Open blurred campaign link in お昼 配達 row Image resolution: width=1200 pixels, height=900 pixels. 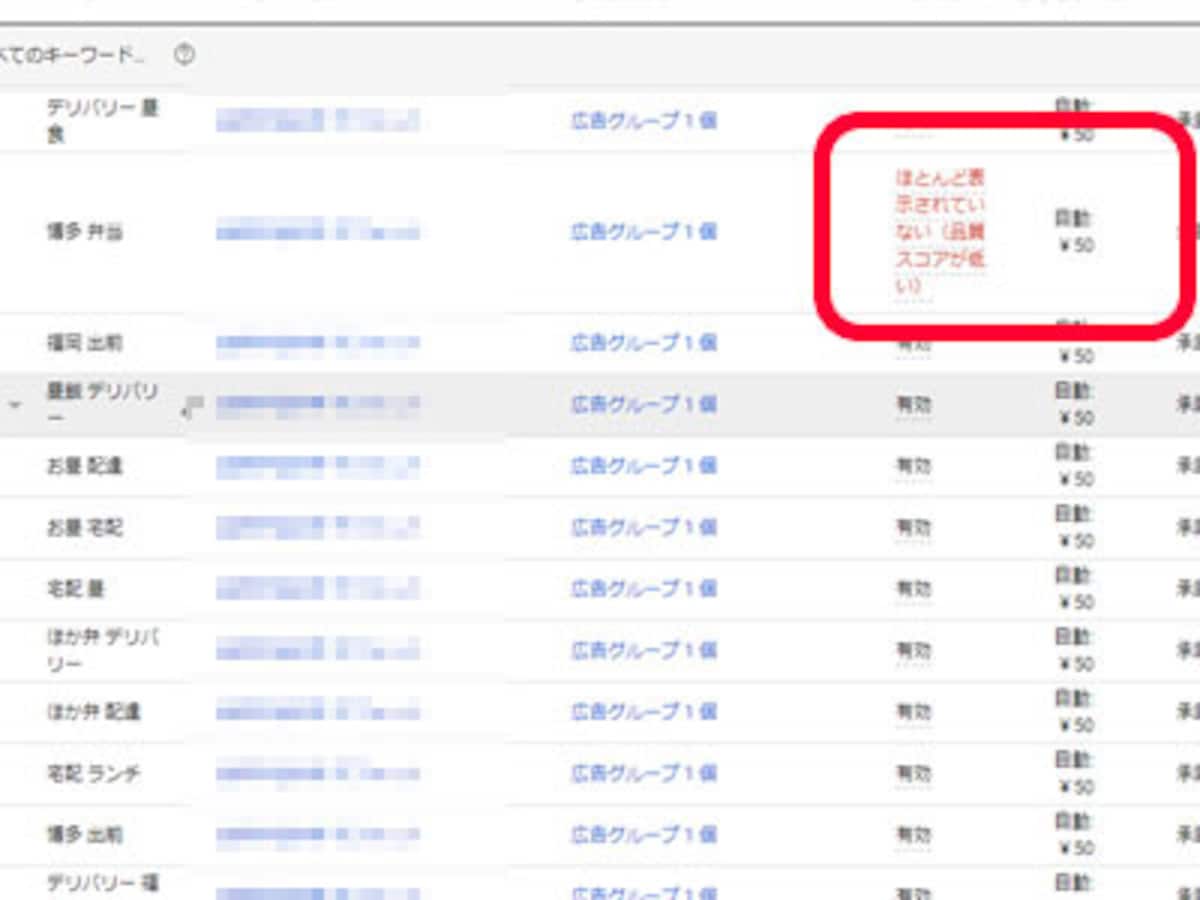tap(318, 466)
